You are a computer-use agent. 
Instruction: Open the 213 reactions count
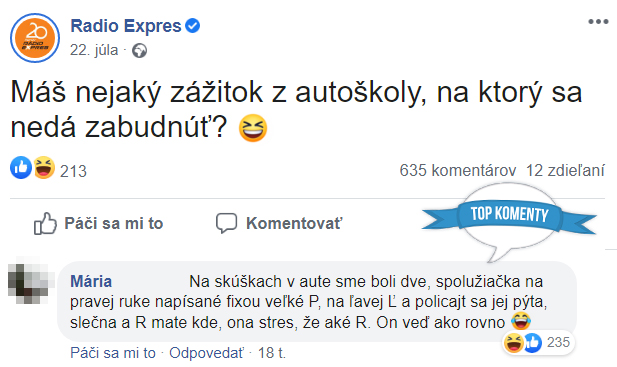point(73,171)
